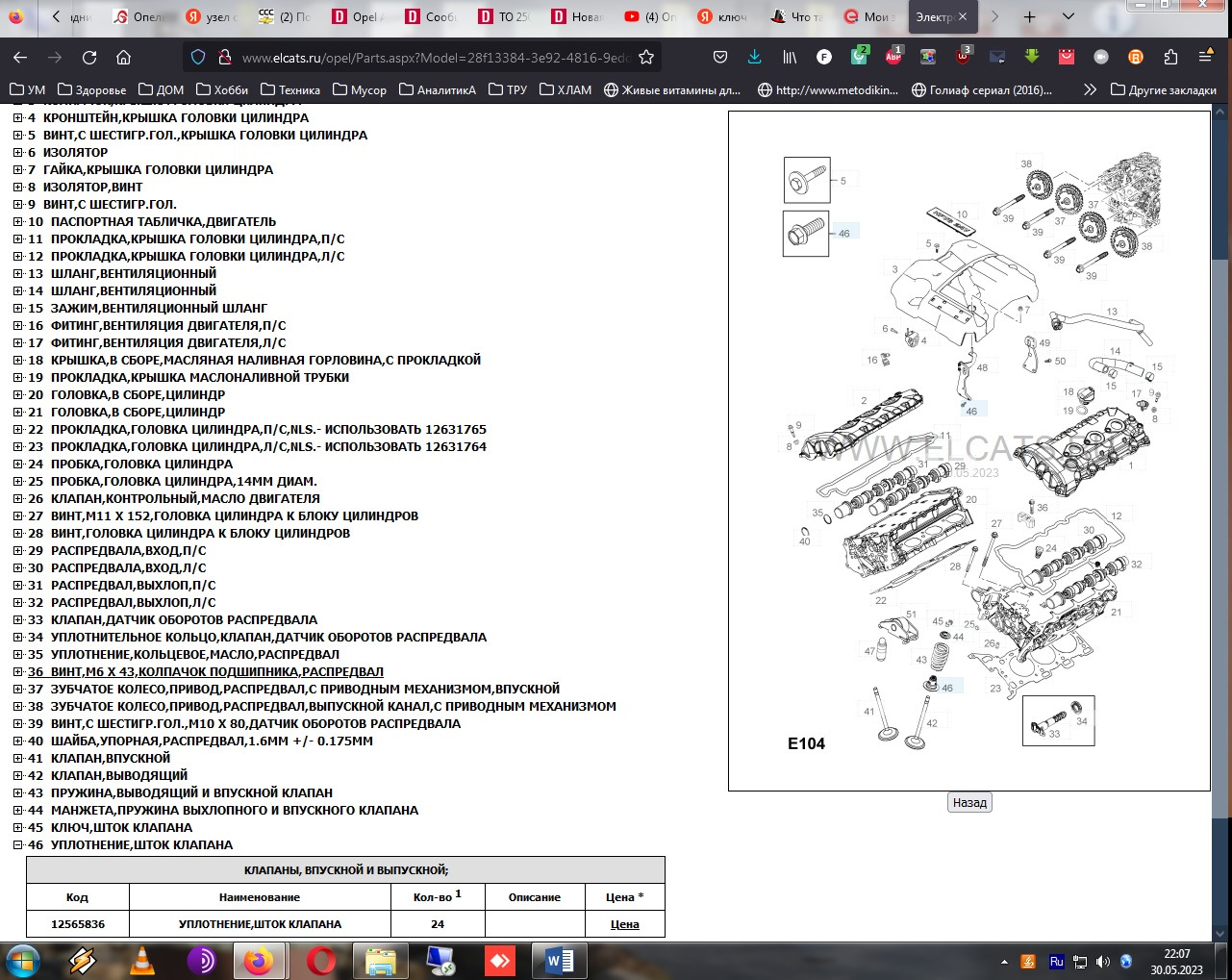
Task: Expand item 41 КЛАПАН,ВПУСКНОЙ
Action: click(x=17, y=758)
